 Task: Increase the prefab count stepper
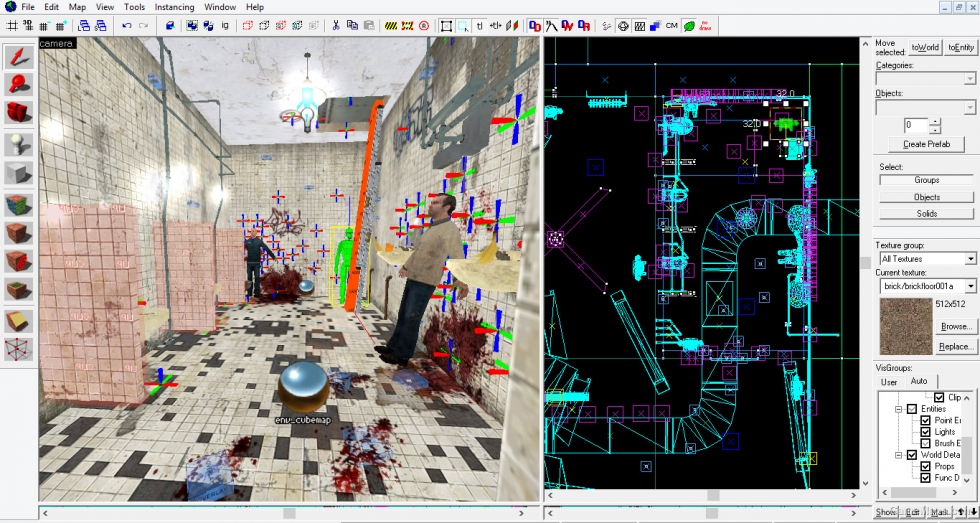coord(934,122)
